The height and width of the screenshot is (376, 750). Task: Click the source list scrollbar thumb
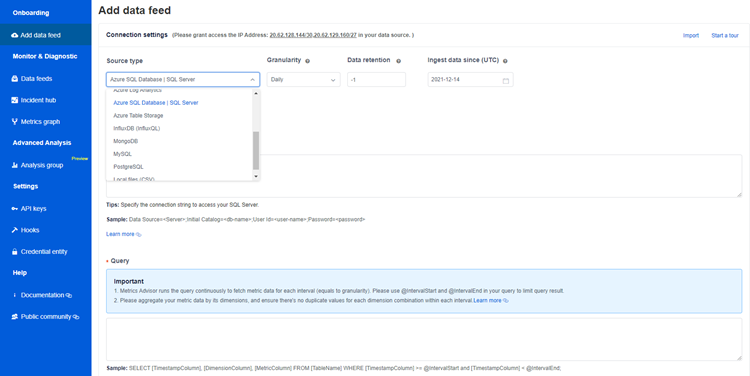[256, 151]
